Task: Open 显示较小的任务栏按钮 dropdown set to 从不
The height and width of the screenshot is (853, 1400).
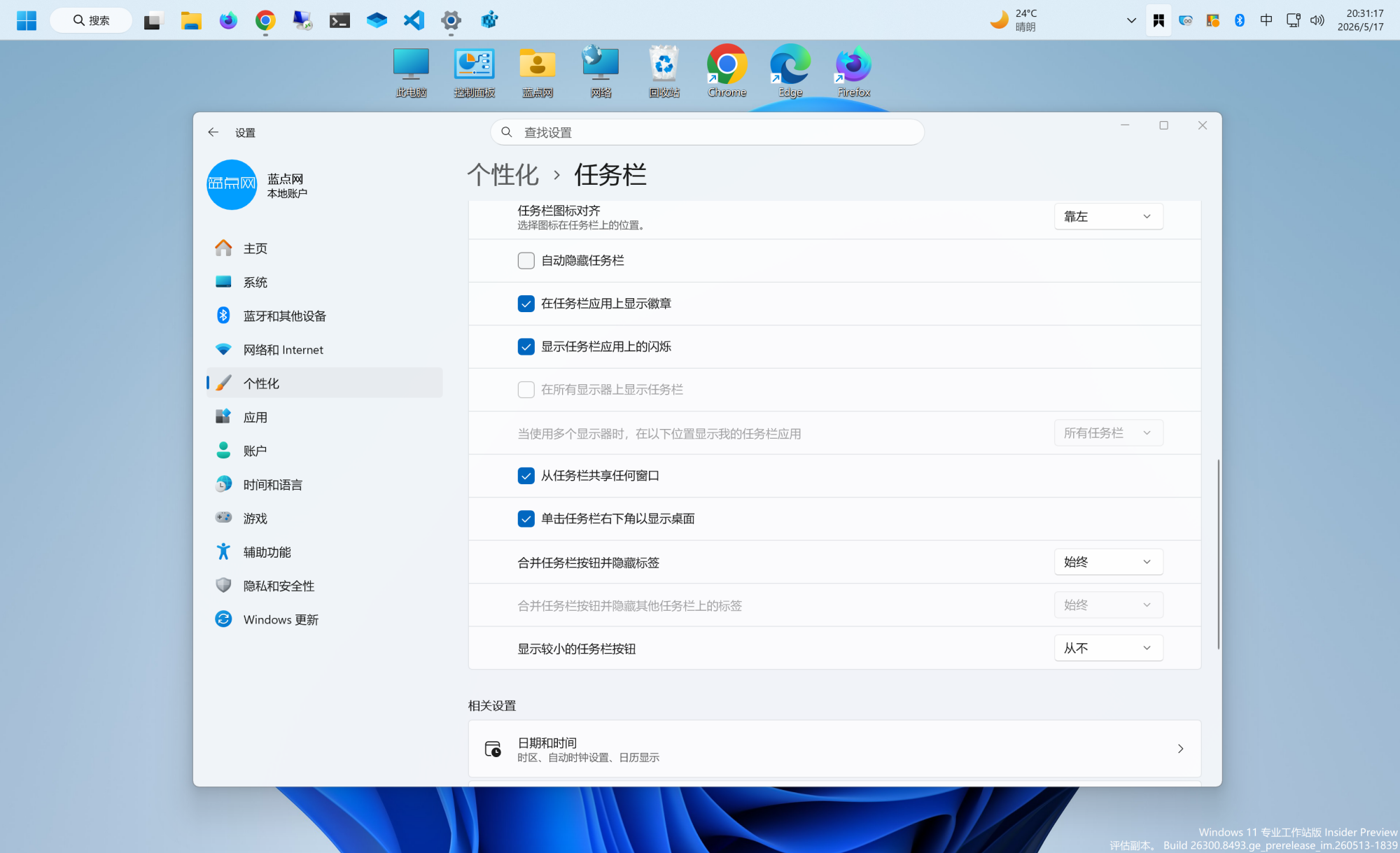Action: [1108, 648]
